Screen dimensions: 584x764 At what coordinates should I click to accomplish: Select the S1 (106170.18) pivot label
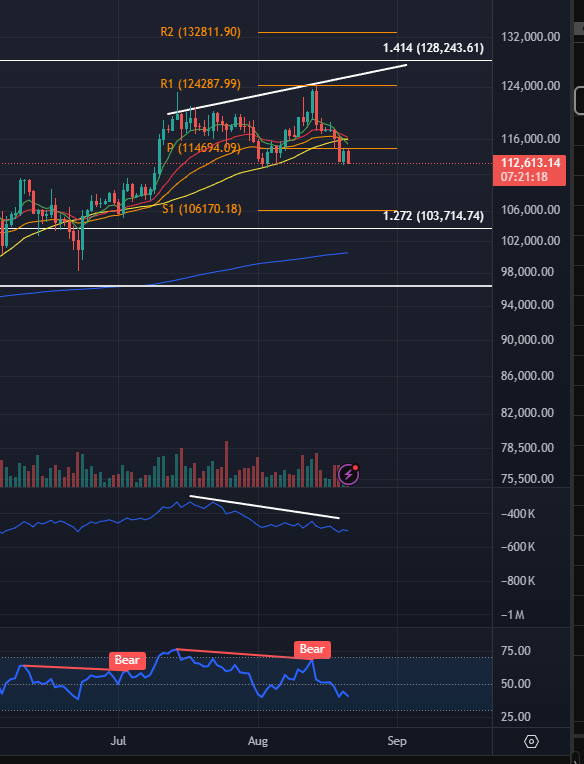pos(202,209)
